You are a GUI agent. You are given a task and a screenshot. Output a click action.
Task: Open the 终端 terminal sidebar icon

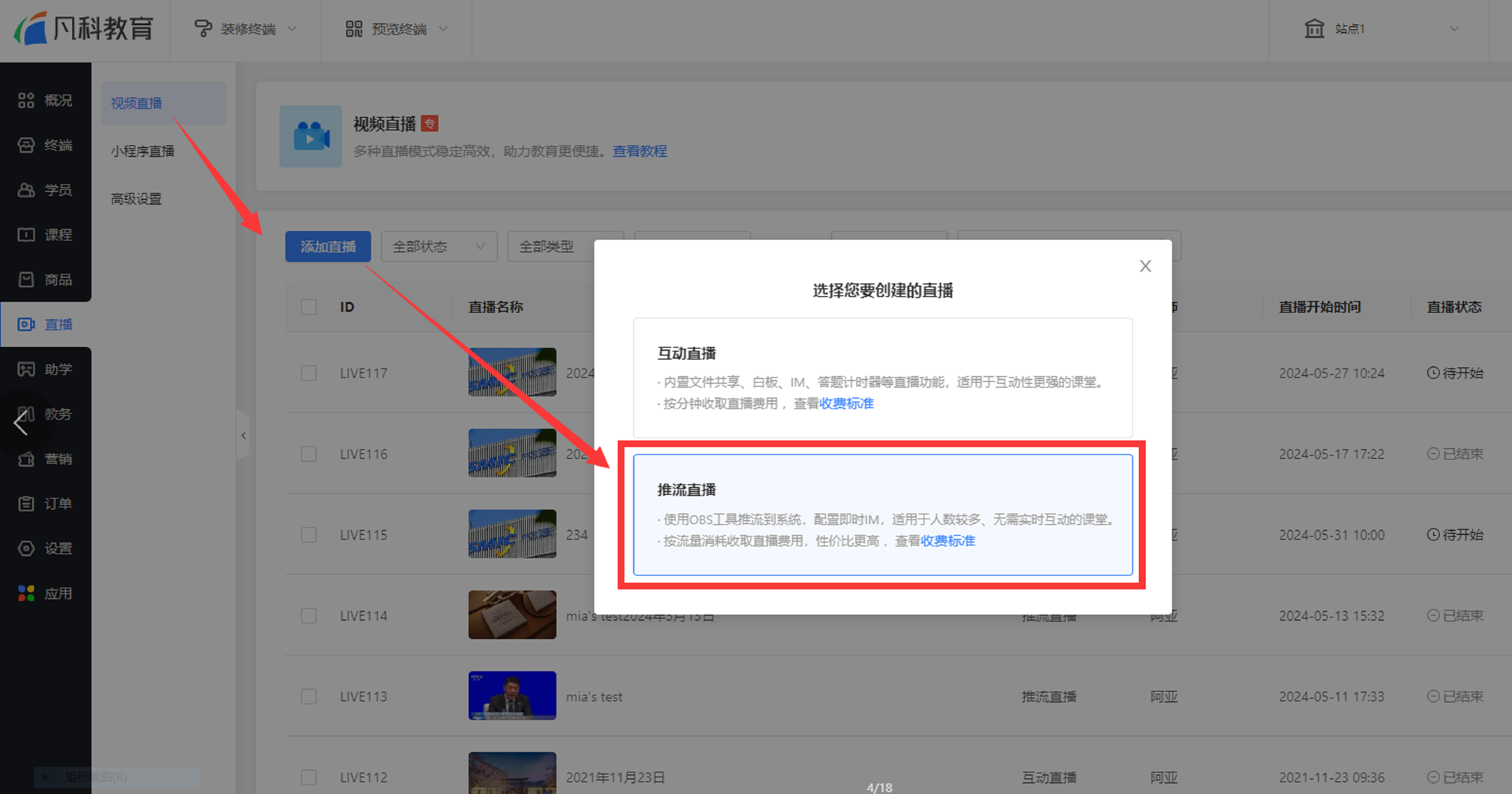tap(26, 145)
